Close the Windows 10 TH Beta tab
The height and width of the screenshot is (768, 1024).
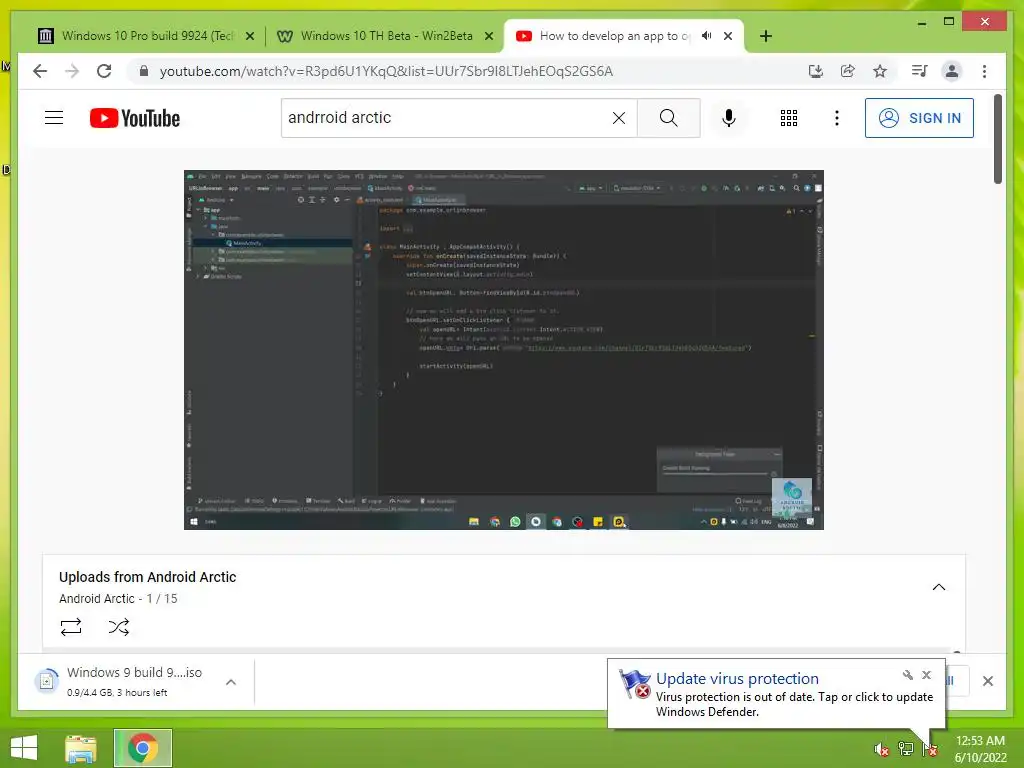[x=488, y=37]
